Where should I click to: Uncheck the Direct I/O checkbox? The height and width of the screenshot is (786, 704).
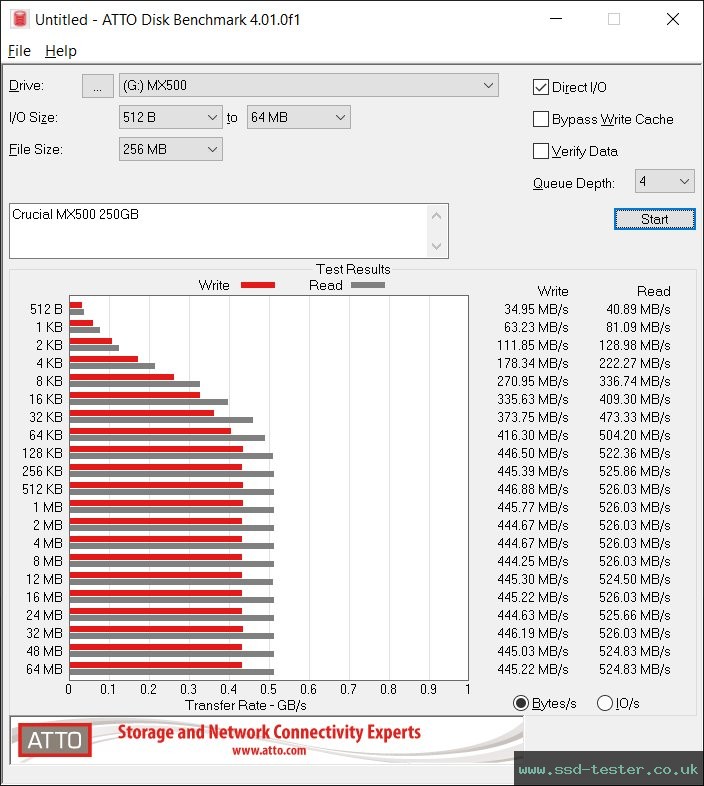(541, 87)
